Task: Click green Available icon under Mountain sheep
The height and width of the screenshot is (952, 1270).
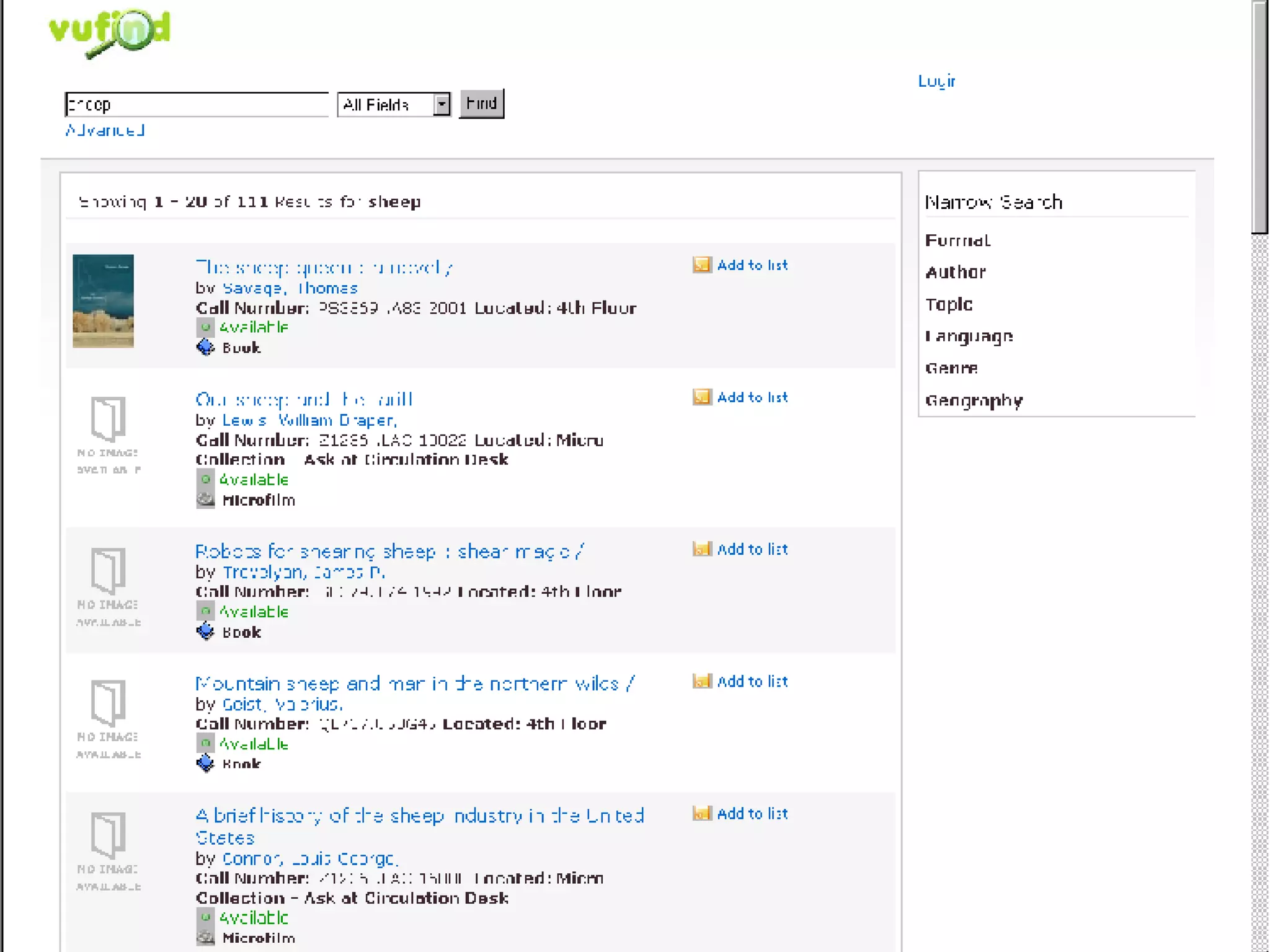Action: click(205, 743)
